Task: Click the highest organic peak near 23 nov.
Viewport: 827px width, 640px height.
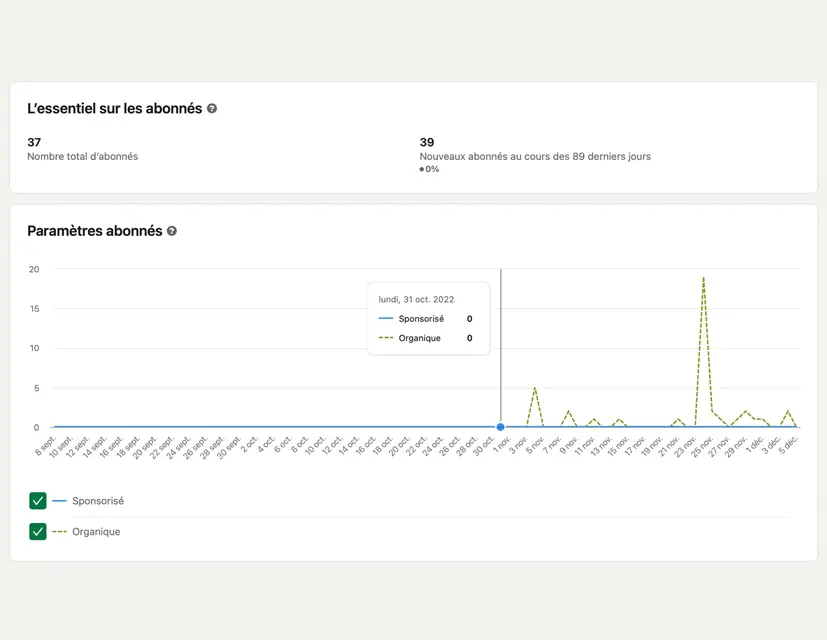Action: (704, 278)
